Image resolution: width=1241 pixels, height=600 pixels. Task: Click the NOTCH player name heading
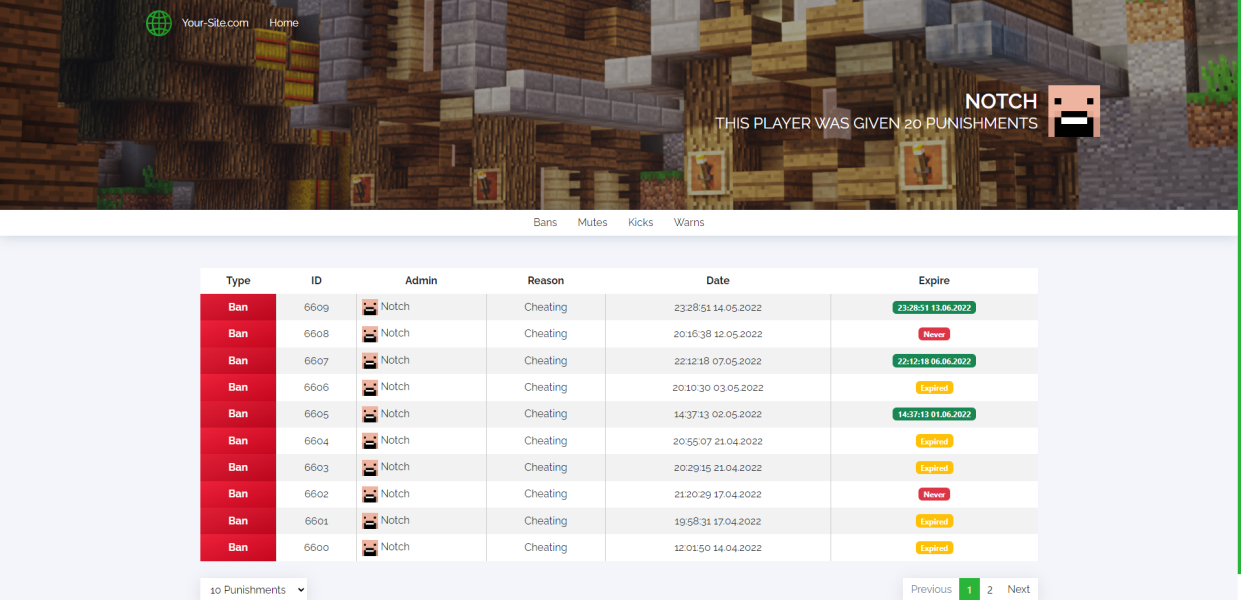[1001, 101]
